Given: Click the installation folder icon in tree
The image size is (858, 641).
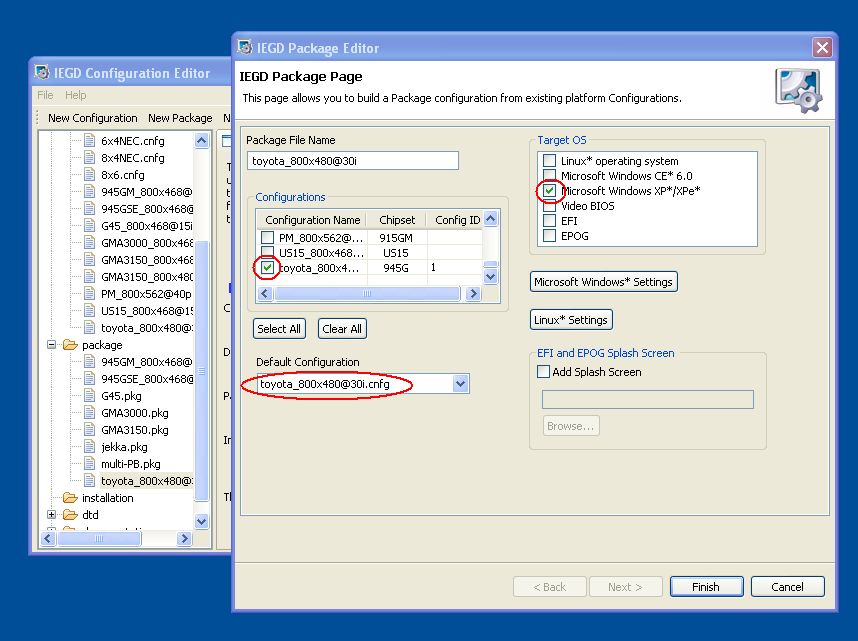Looking at the screenshot, I should [x=70, y=498].
